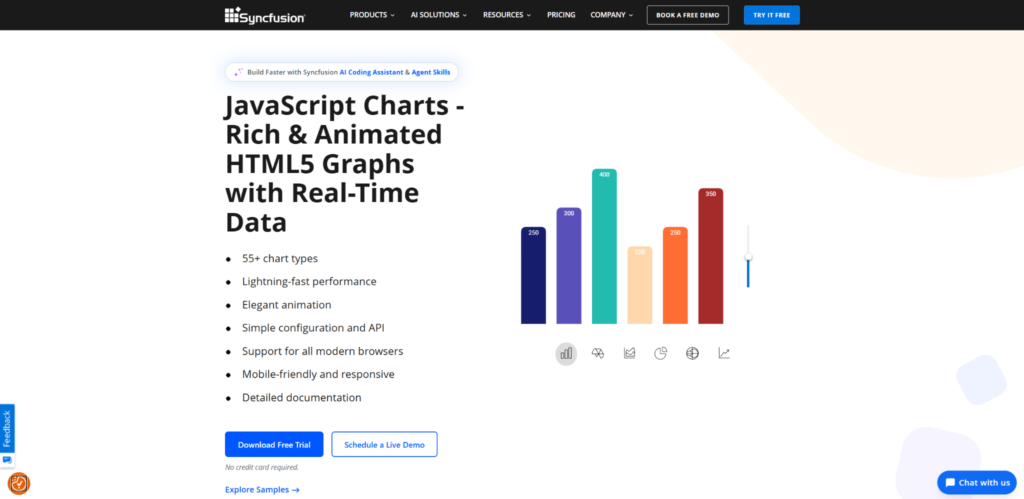This screenshot has height=499, width=1024.
Task: Expand the Company dropdown menu
Action: click(x=612, y=15)
